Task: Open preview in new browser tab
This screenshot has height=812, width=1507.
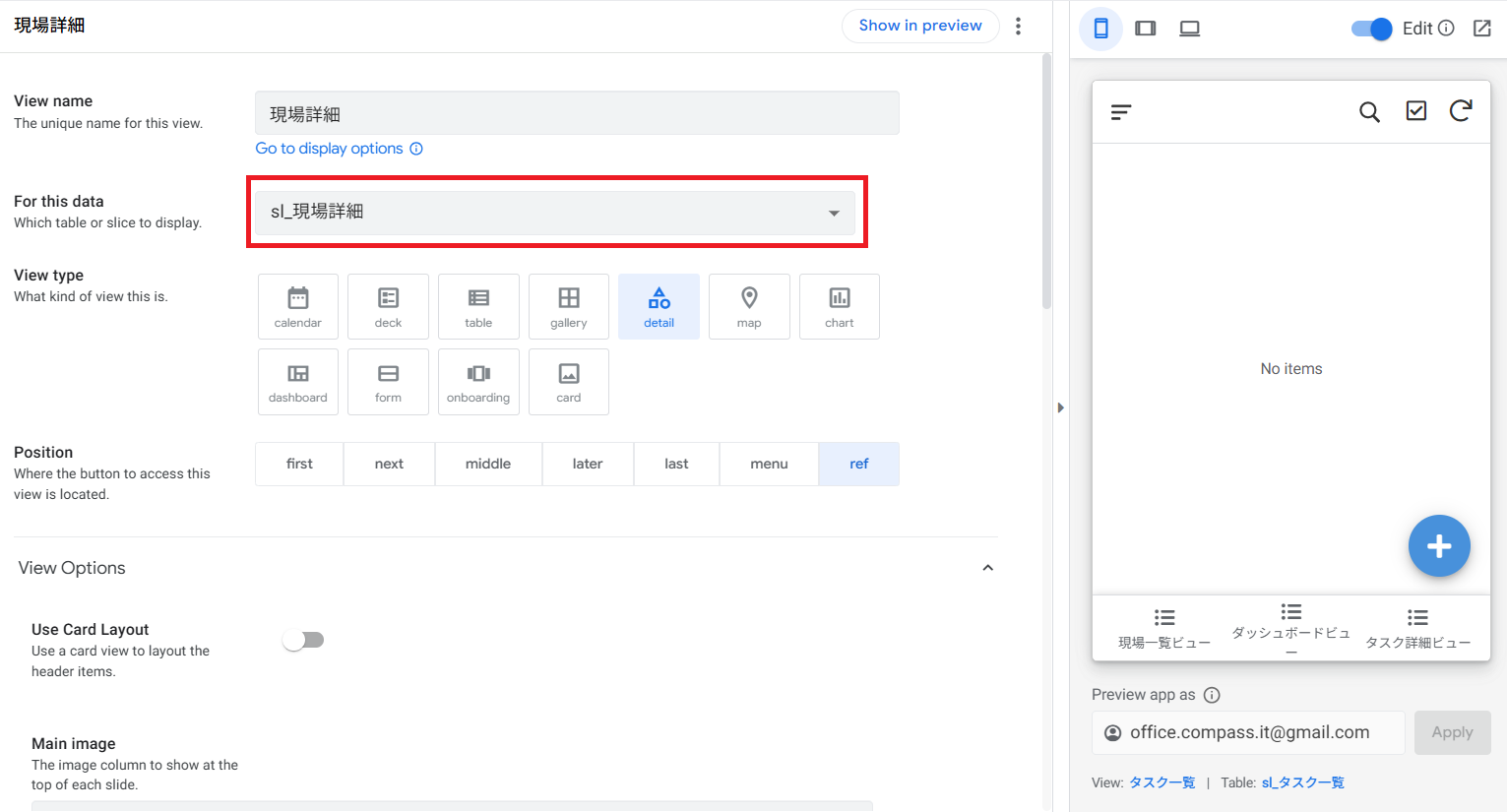Action: (x=1481, y=29)
